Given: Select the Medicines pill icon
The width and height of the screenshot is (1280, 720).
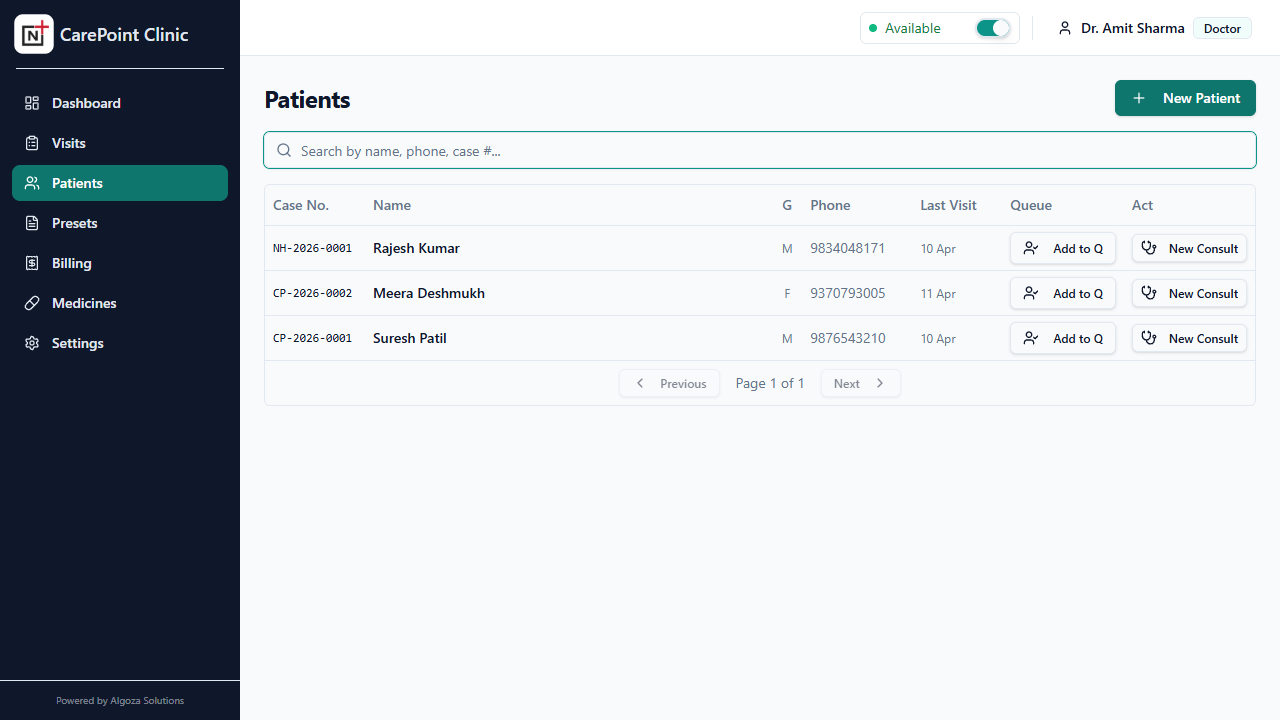Looking at the screenshot, I should click(31, 303).
